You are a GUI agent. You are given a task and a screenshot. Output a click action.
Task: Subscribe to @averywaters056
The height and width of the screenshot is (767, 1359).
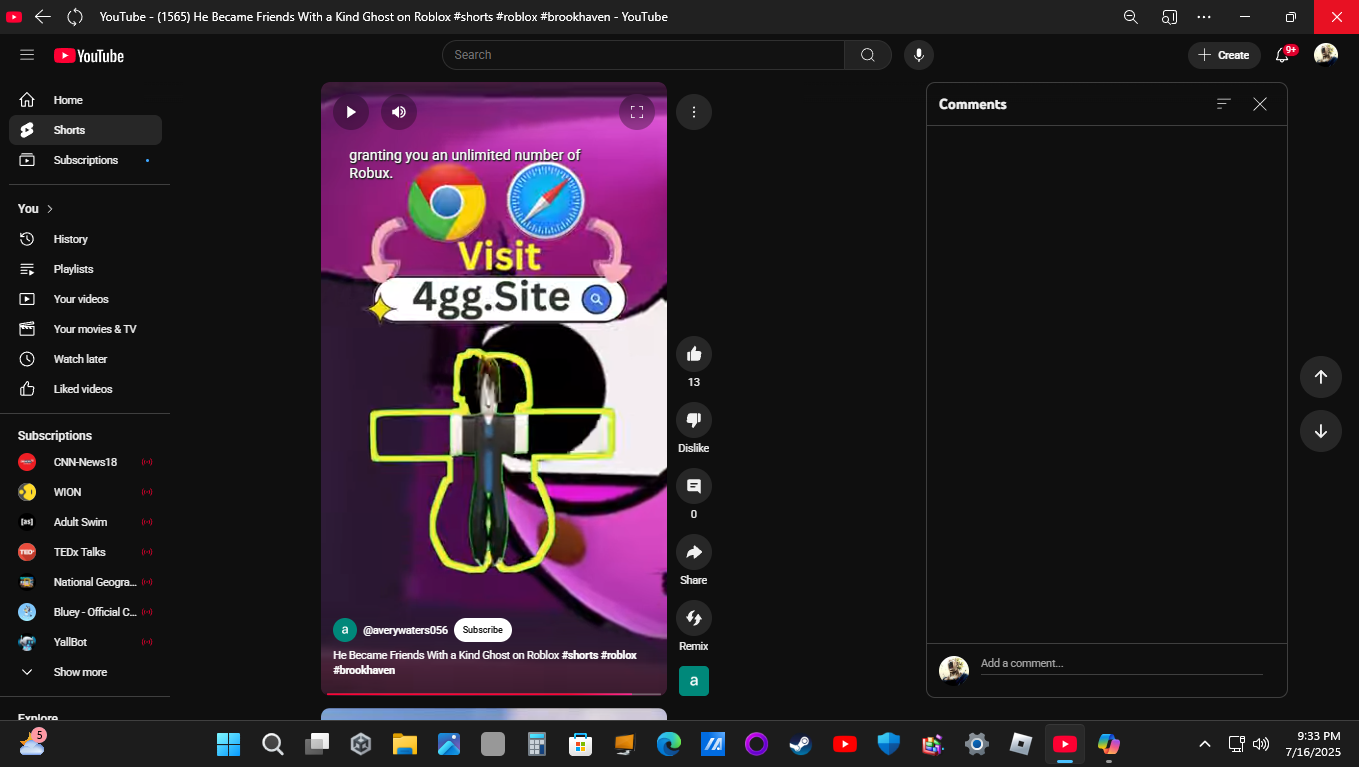pyautogui.click(x=483, y=630)
